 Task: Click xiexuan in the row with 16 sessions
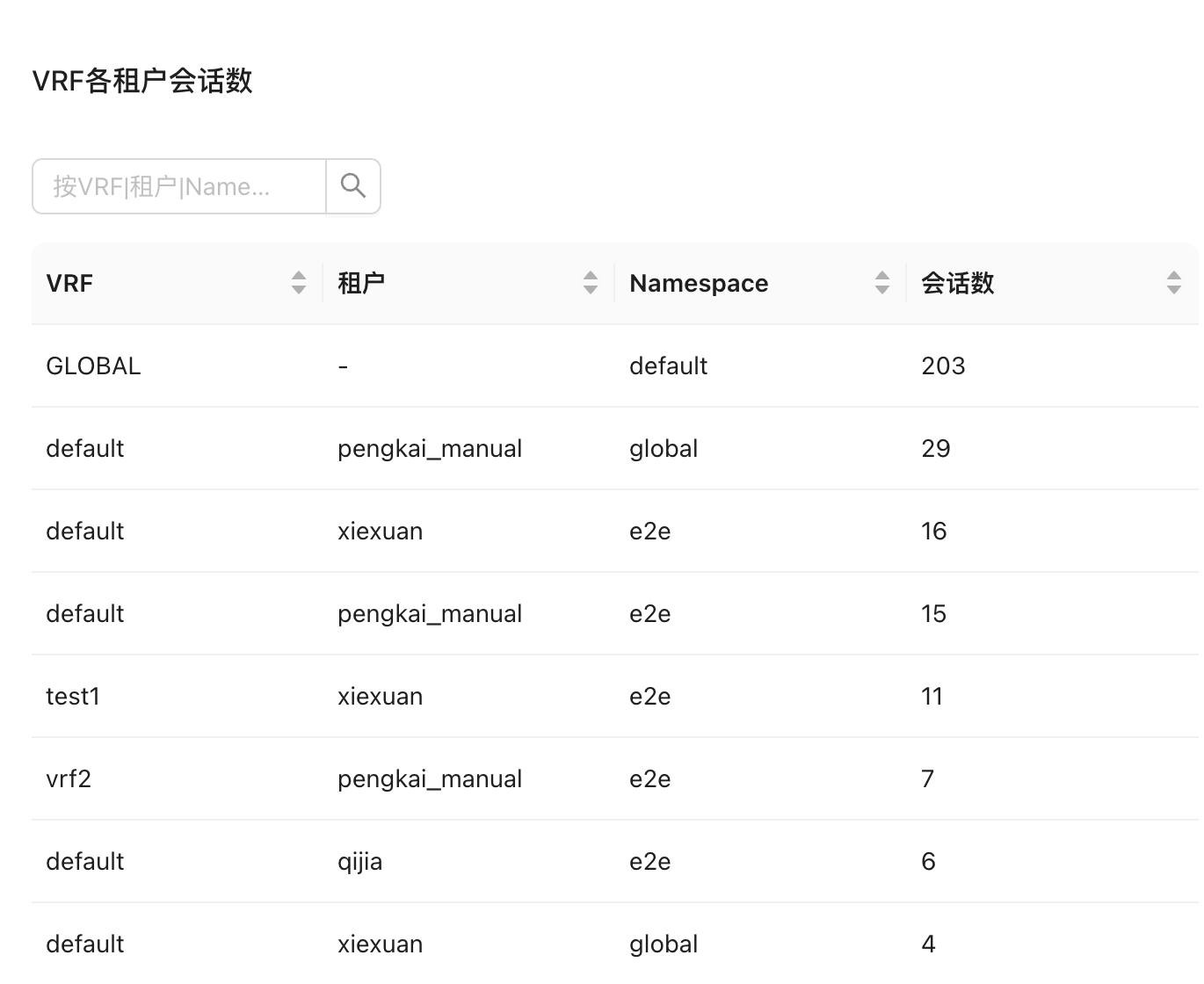[x=381, y=532]
